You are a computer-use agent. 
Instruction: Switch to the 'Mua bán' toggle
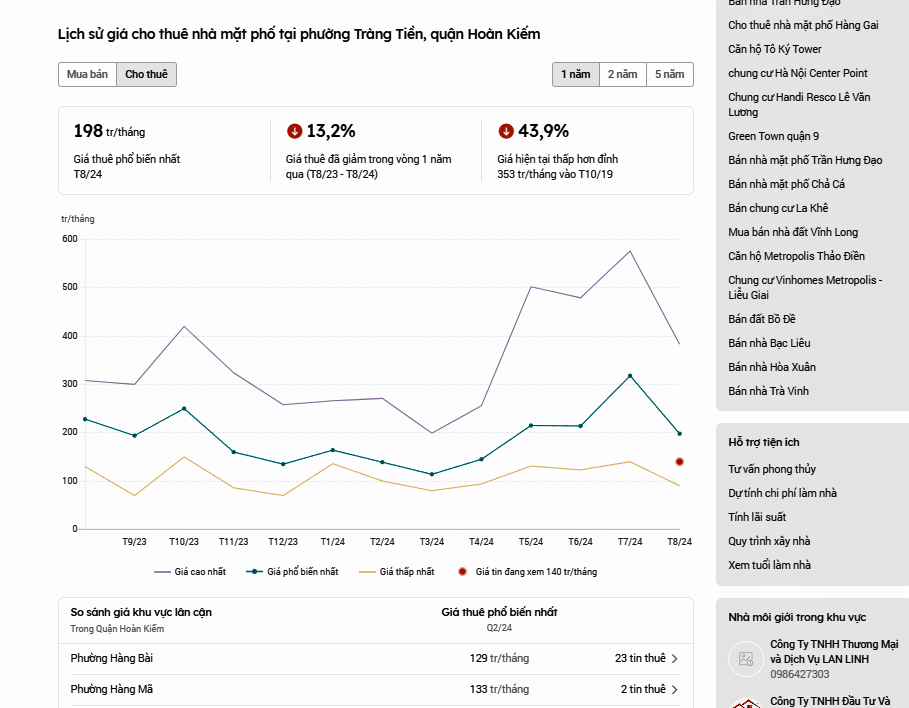[x=87, y=74]
